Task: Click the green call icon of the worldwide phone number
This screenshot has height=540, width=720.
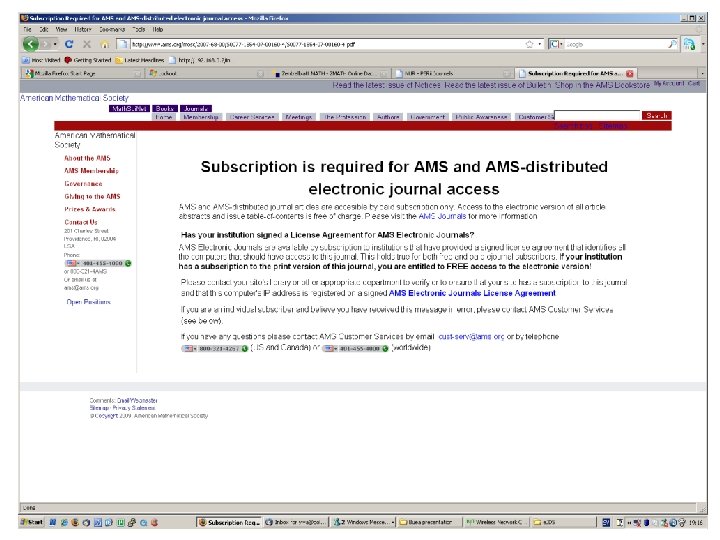Action: (x=385, y=349)
